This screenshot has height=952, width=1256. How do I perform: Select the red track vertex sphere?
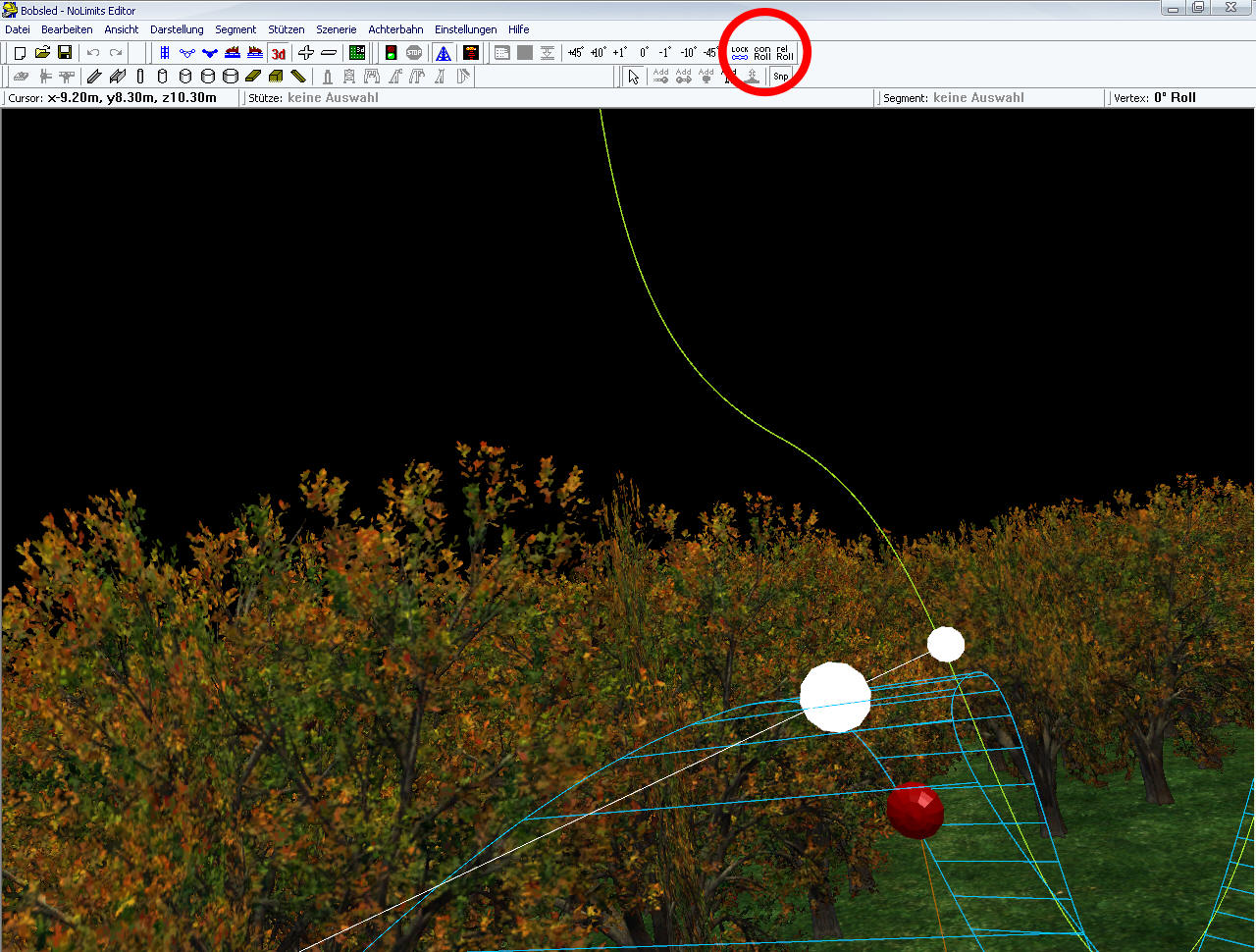915,811
